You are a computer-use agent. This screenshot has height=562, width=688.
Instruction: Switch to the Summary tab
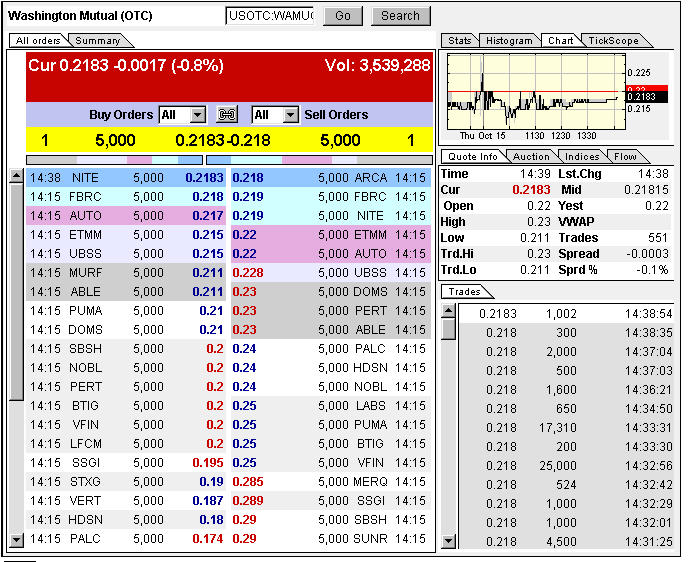click(x=99, y=41)
